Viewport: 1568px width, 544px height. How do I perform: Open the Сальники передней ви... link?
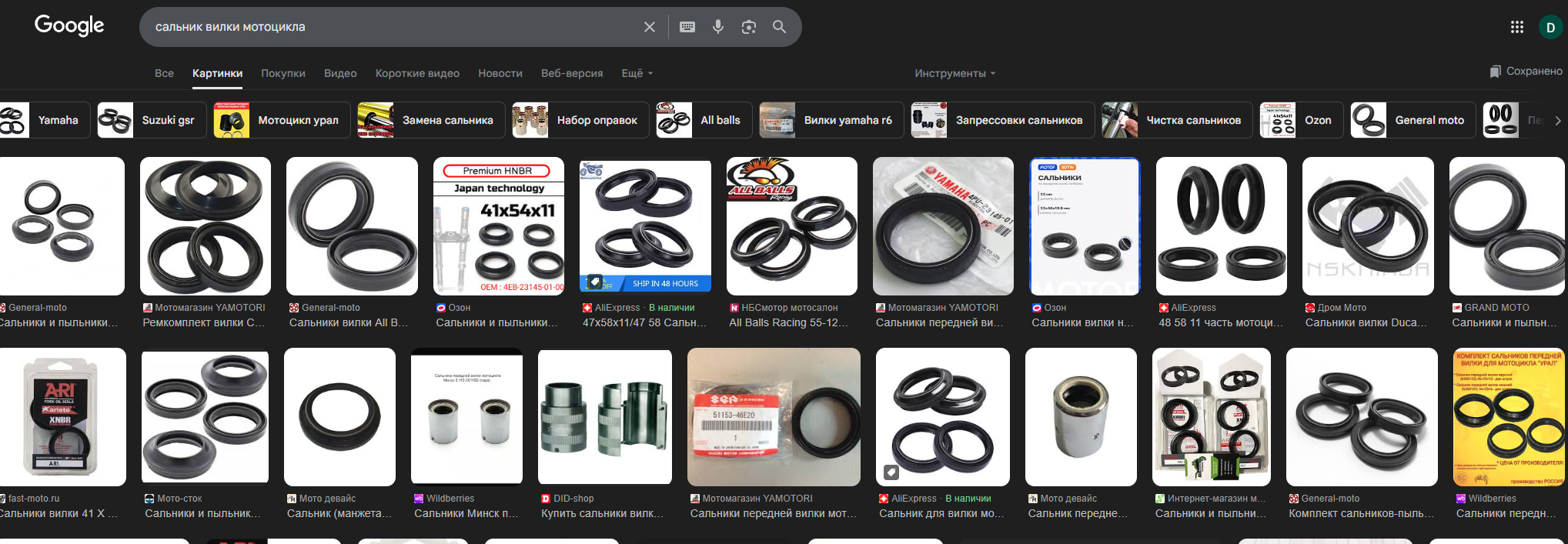click(x=939, y=322)
